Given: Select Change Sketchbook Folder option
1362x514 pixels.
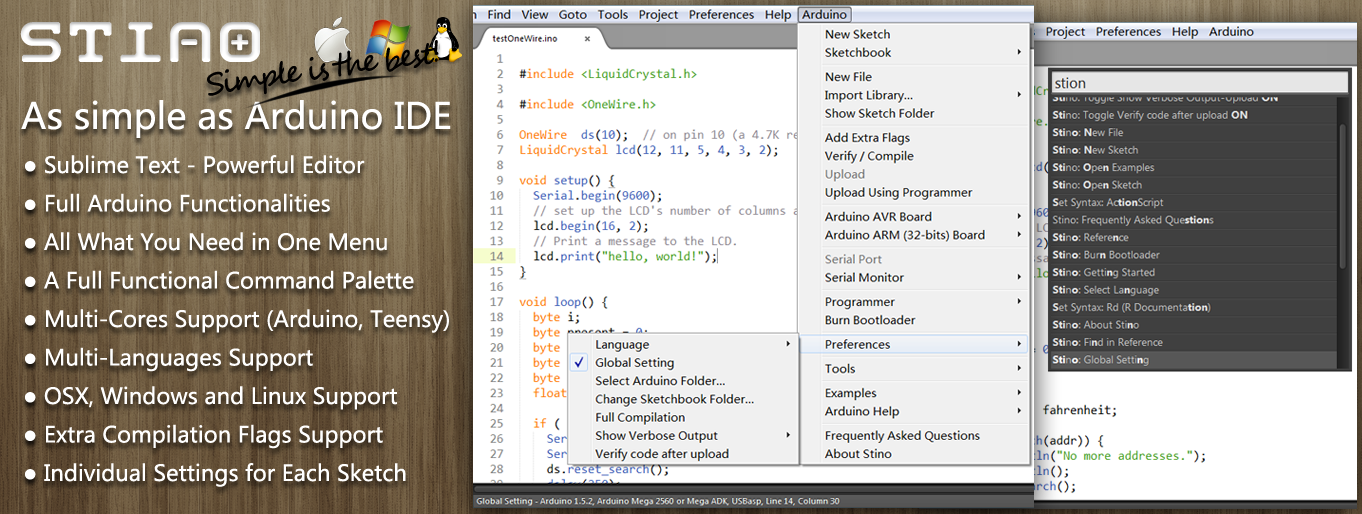Looking at the screenshot, I should [x=674, y=399].
